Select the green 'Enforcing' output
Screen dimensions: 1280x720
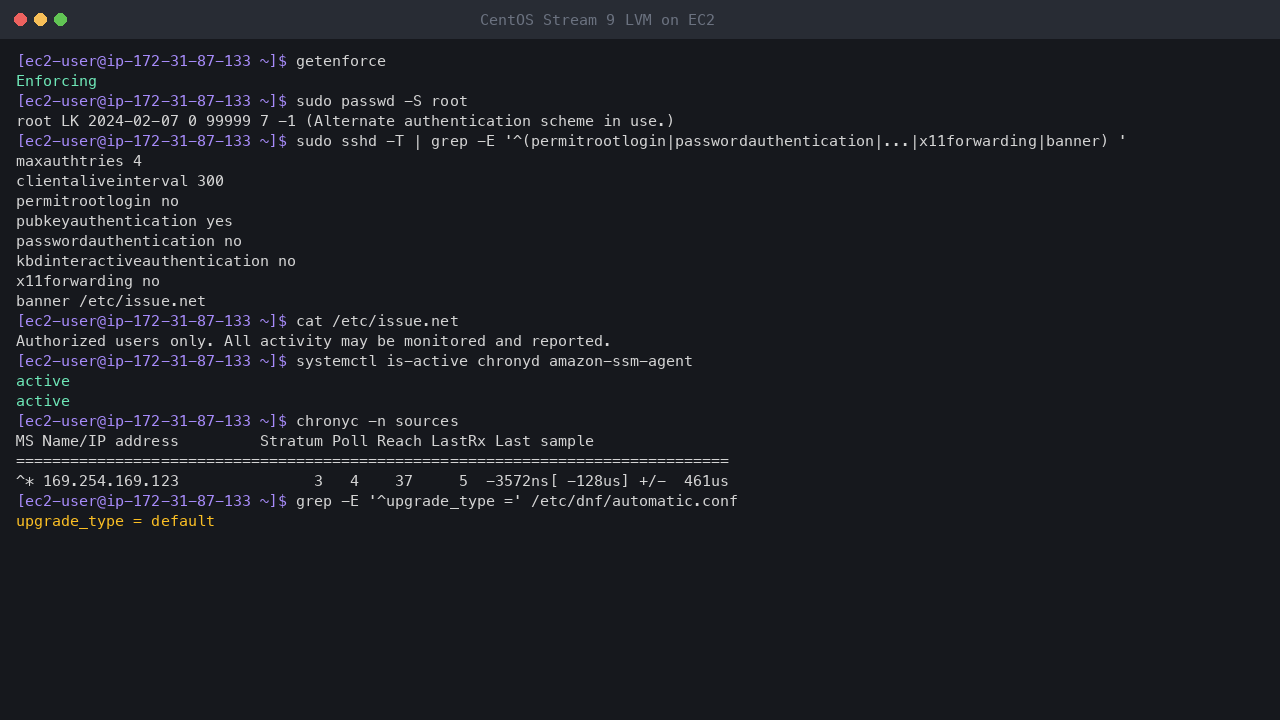pyautogui.click(x=57, y=81)
